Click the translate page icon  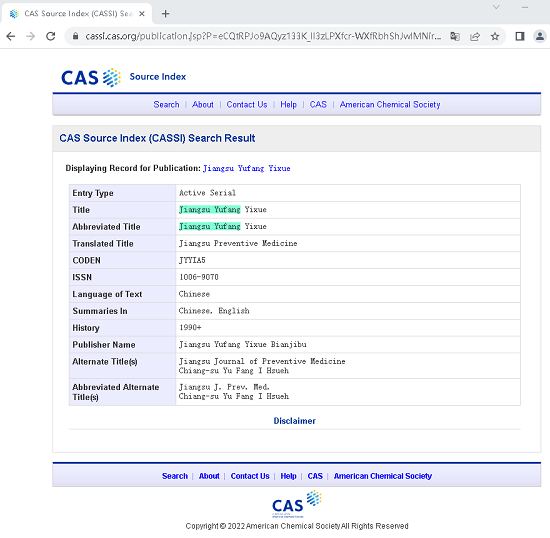[455, 36]
